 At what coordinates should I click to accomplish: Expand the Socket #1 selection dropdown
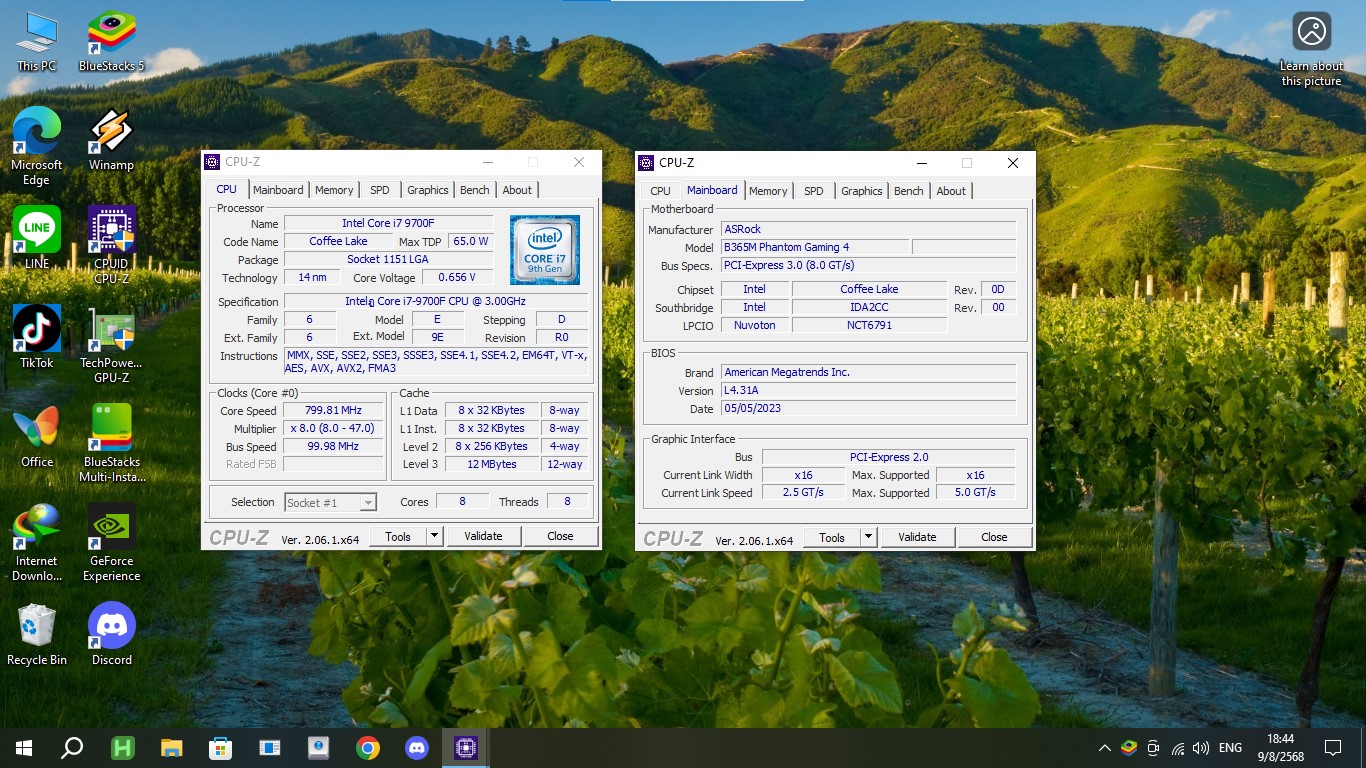click(368, 503)
